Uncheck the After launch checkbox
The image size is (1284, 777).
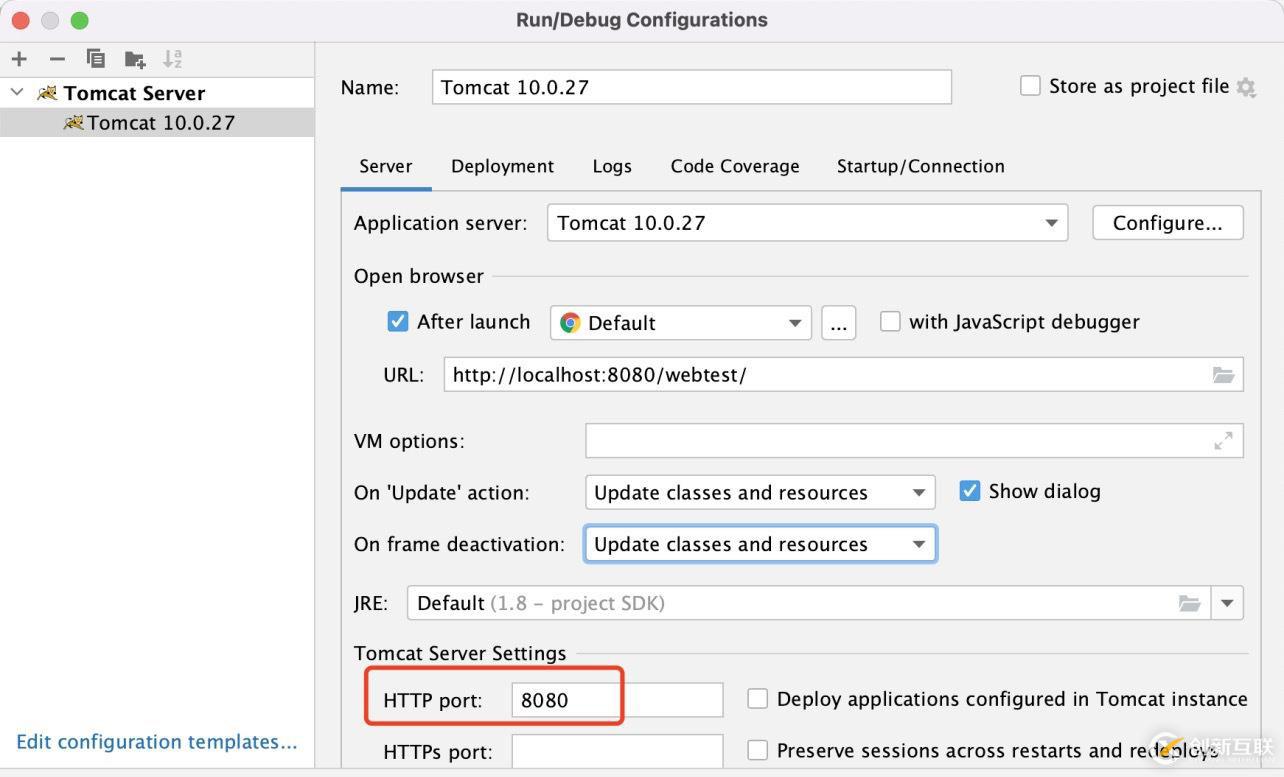(x=398, y=321)
